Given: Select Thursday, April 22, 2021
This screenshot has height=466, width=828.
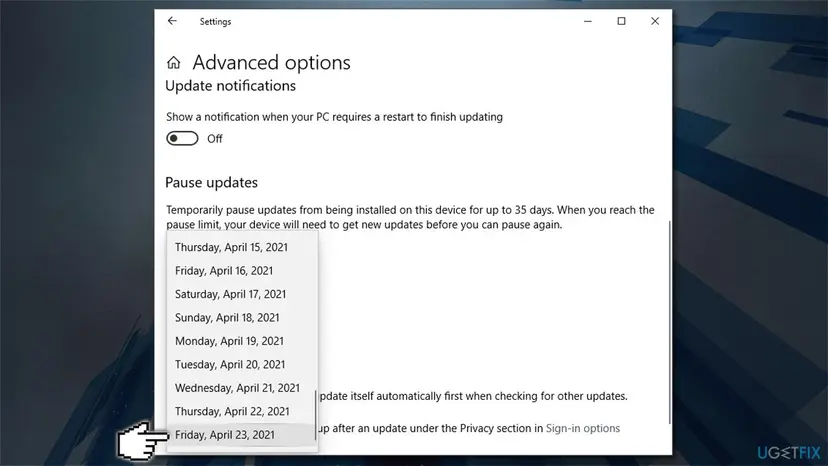Looking at the screenshot, I should point(242,411).
